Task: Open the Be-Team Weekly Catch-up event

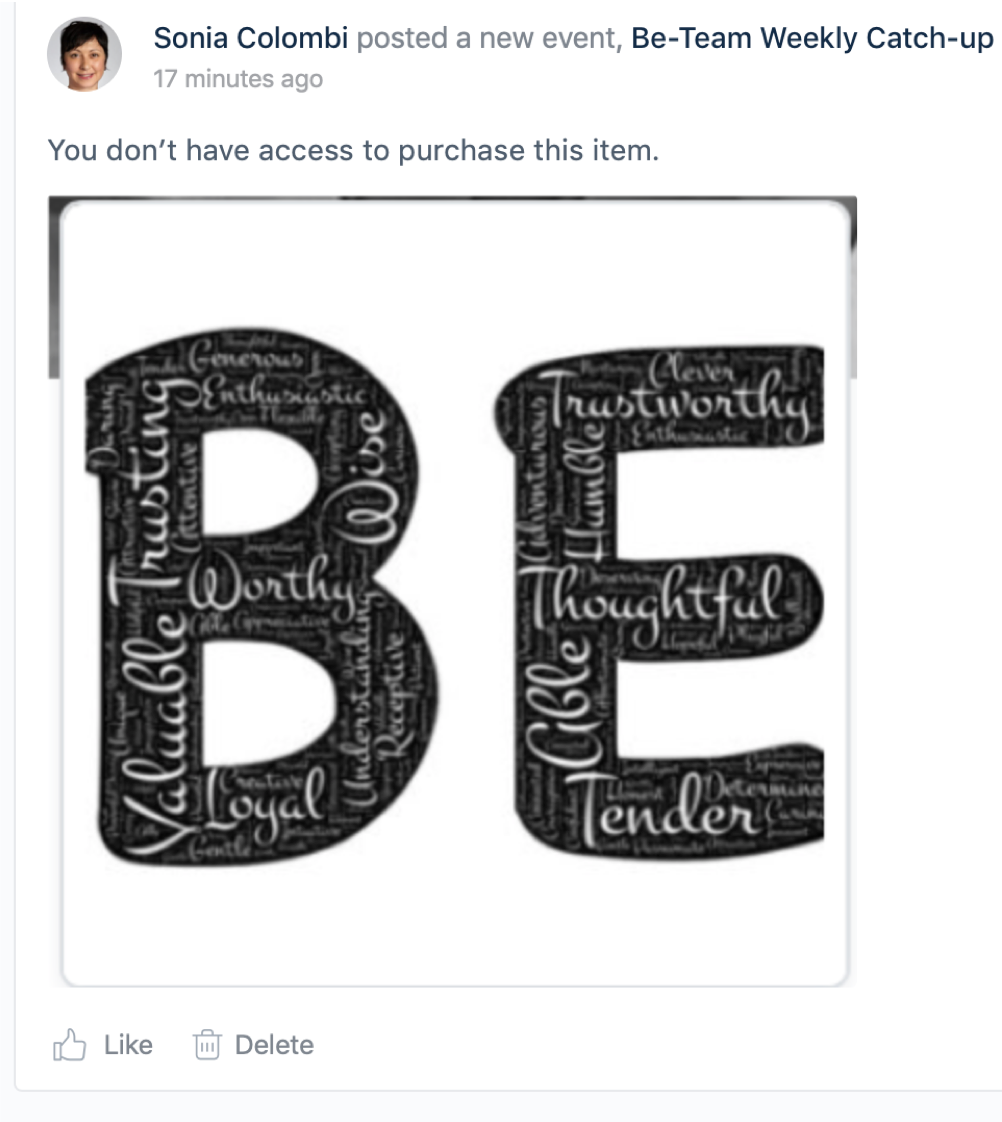Action: click(x=812, y=38)
